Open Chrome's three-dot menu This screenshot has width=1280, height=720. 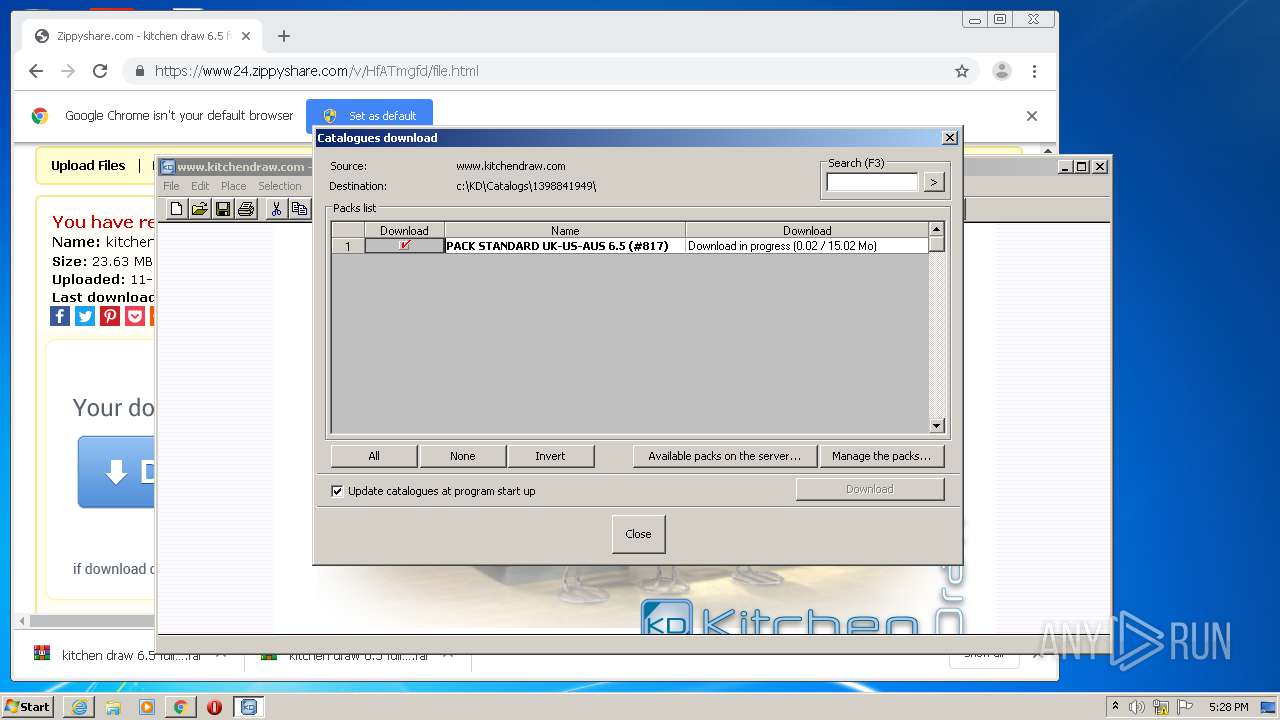point(1034,71)
